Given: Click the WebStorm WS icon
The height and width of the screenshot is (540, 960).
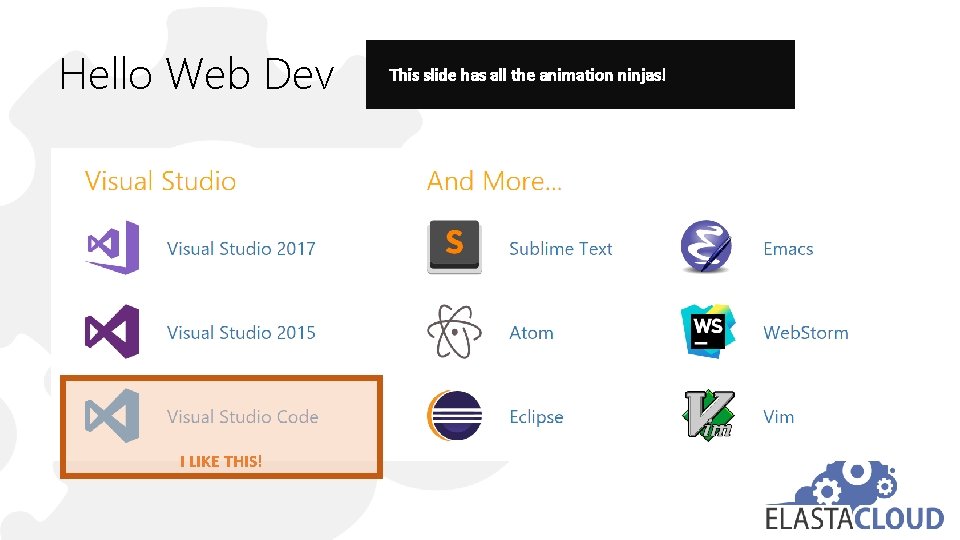Looking at the screenshot, I should click(x=708, y=331).
